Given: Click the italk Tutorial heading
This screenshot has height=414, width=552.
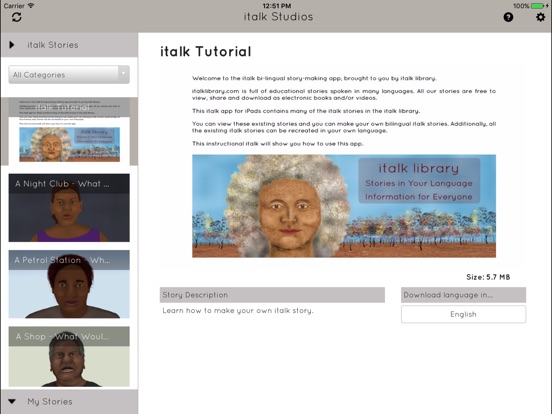Looking at the screenshot, I should [x=206, y=51].
